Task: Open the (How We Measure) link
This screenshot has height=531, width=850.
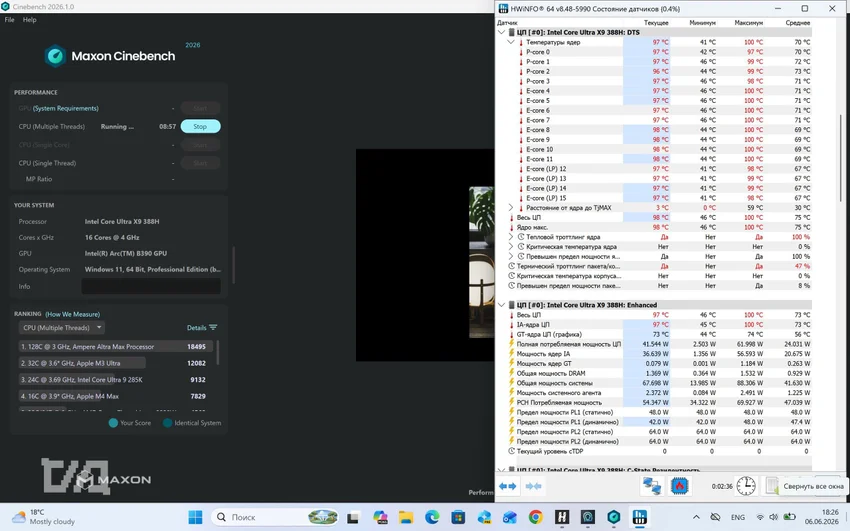Action: tap(73, 314)
